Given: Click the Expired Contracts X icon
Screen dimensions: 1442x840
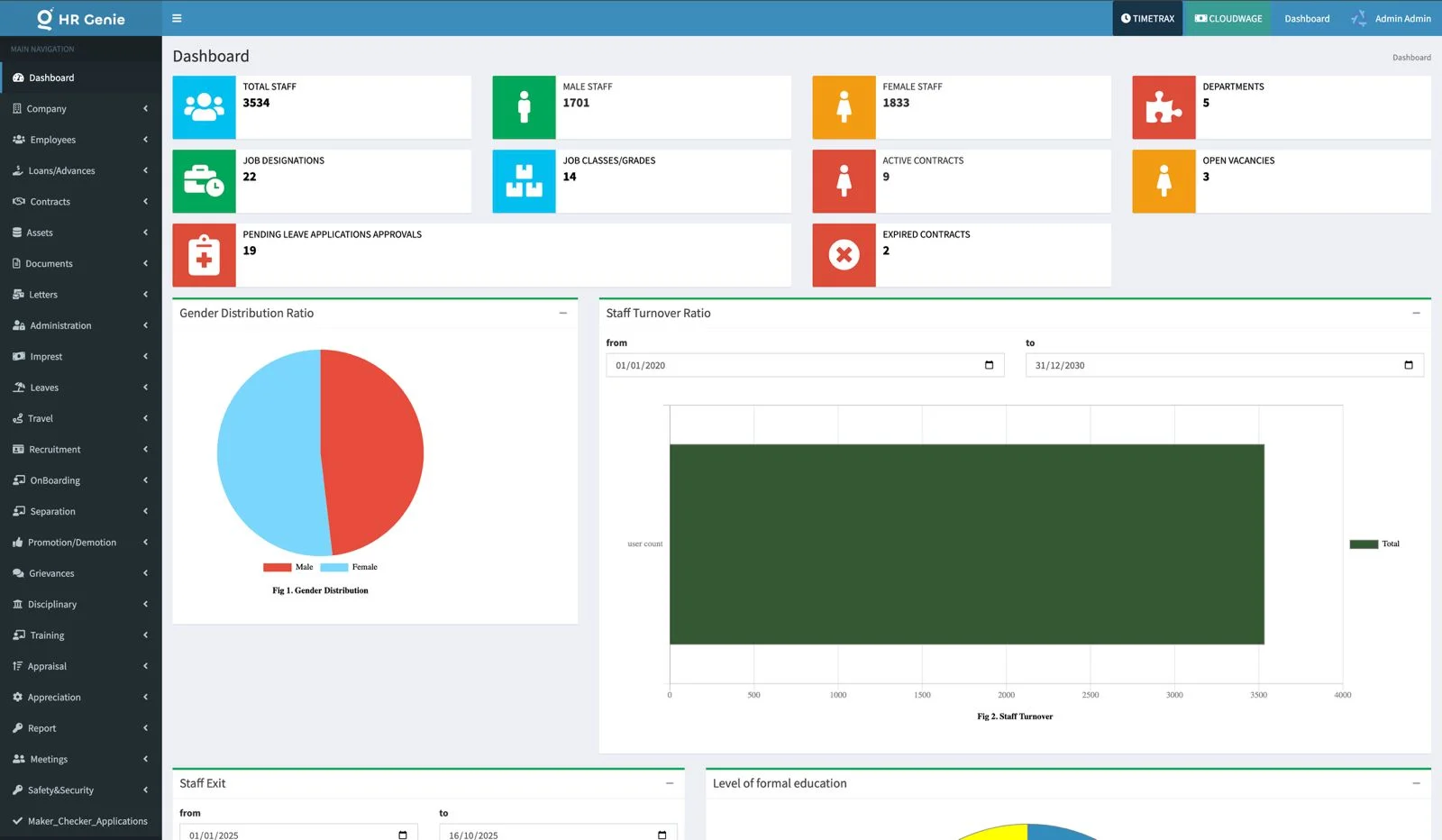Looking at the screenshot, I should (x=844, y=255).
